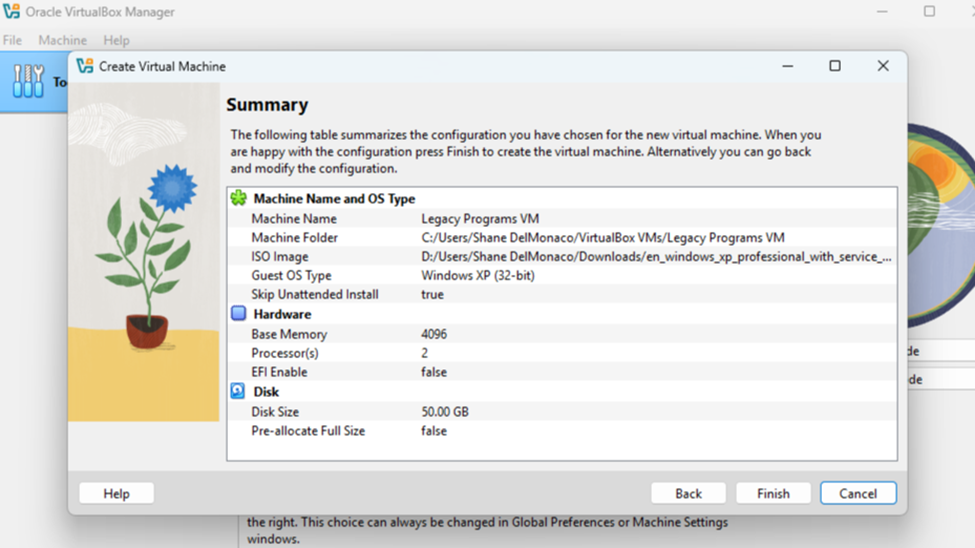
Task: Select the Machine Name row
Action: pos(560,218)
